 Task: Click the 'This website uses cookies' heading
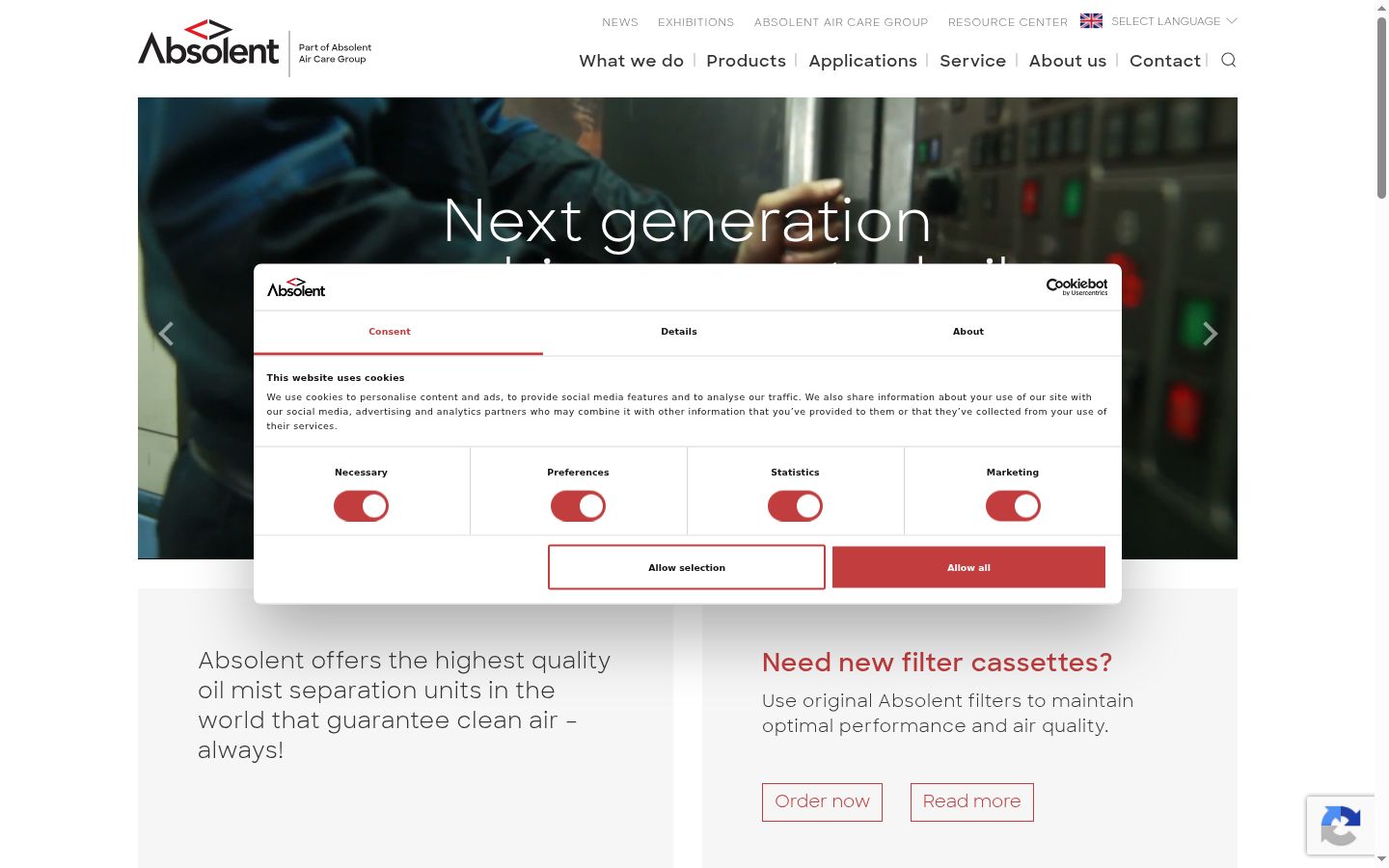pos(336,378)
